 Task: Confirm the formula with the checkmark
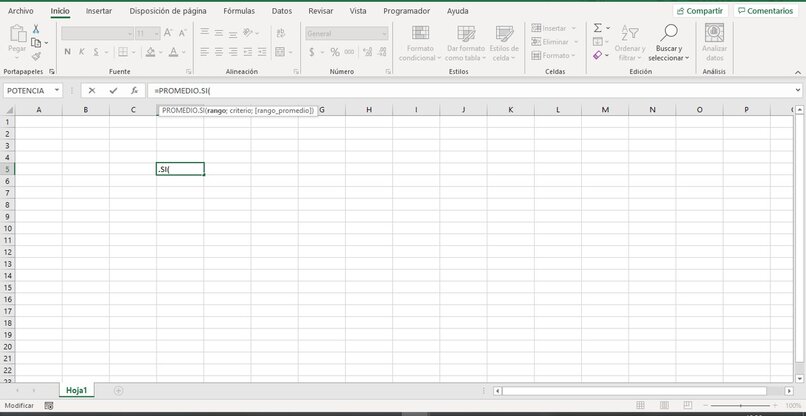click(x=113, y=90)
